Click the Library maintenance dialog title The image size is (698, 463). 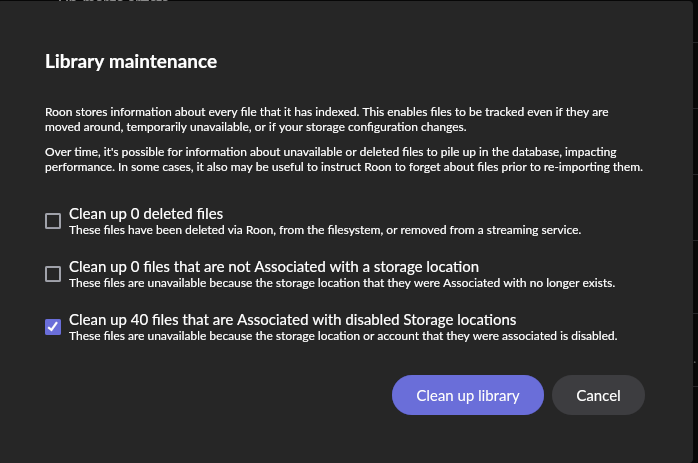[x=131, y=62]
